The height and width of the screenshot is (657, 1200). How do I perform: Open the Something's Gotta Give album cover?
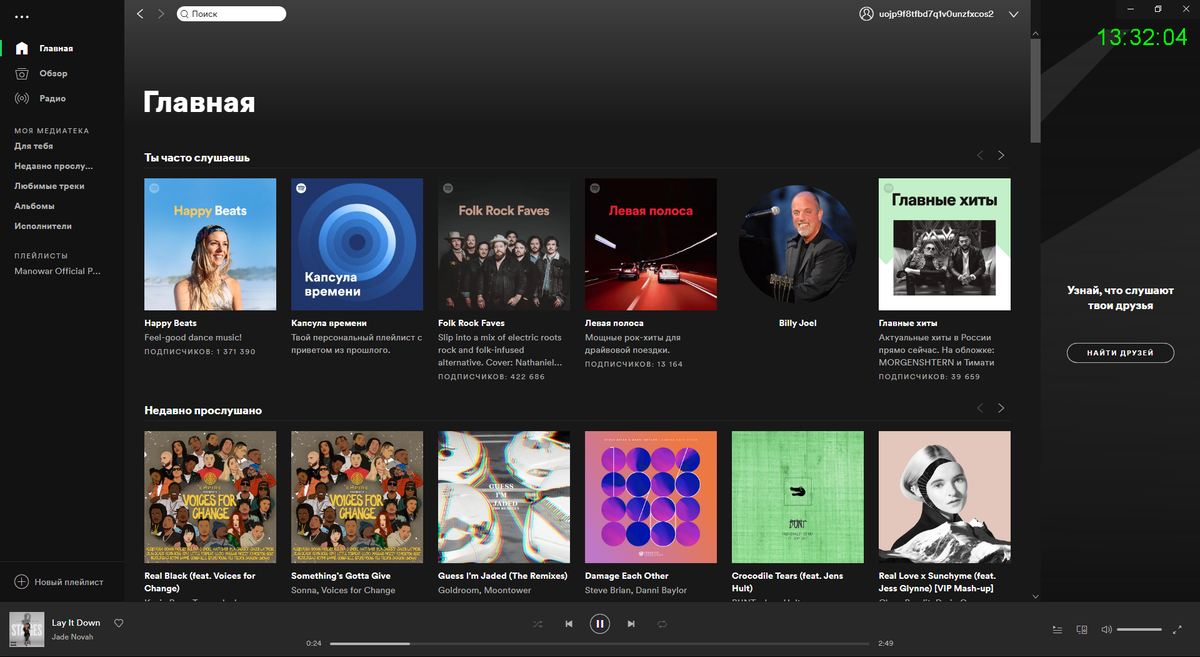coord(357,497)
